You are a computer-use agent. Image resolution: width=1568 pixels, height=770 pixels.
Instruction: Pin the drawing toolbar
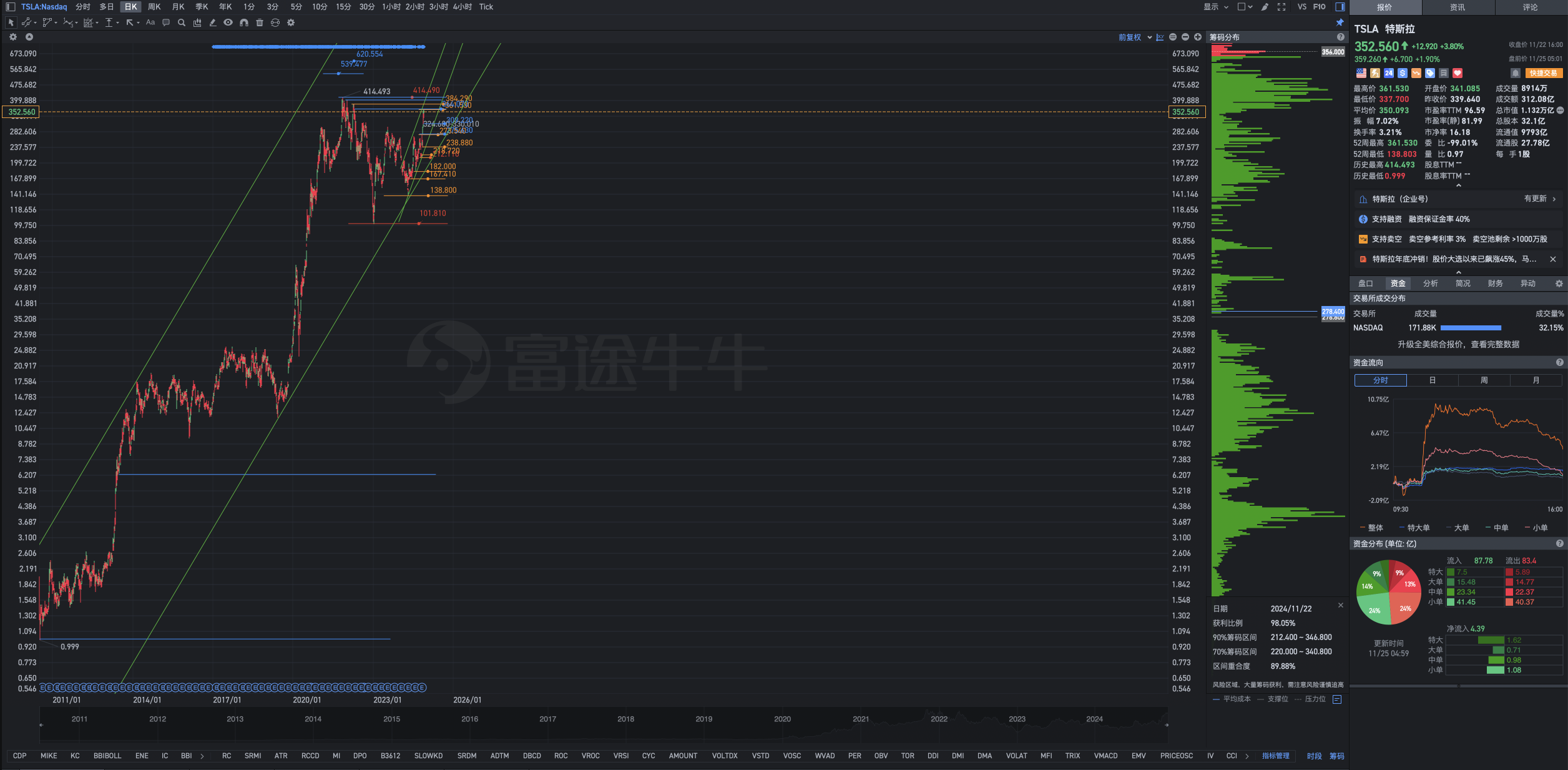point(1340,22)
